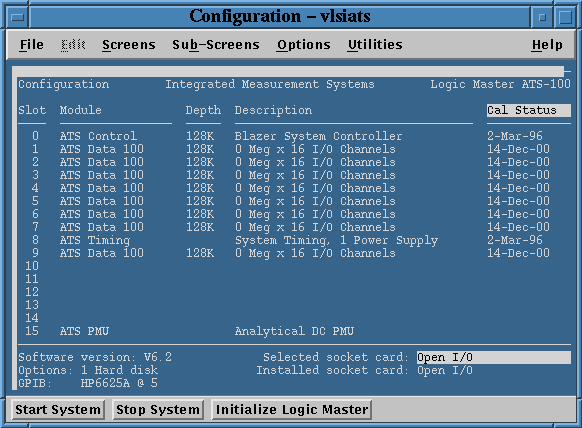Screen dimensions: 582x428
Task: Select ATS Data 100 in slot 6
Action: (x=102, y=214)
